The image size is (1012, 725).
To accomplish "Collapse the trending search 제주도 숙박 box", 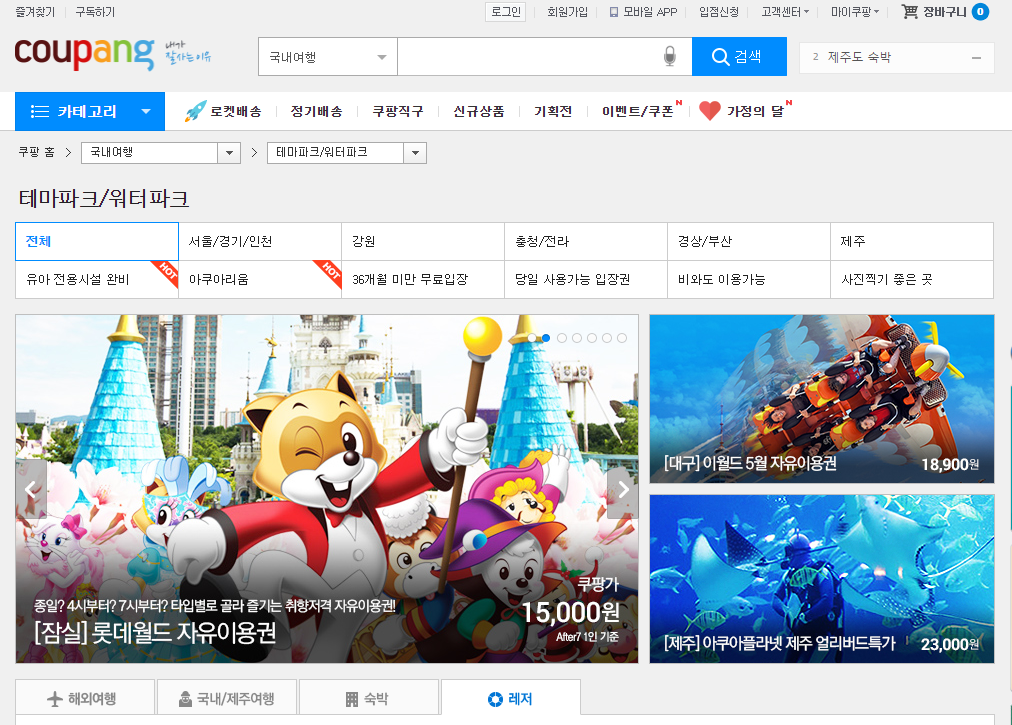I will coord(977,57).
